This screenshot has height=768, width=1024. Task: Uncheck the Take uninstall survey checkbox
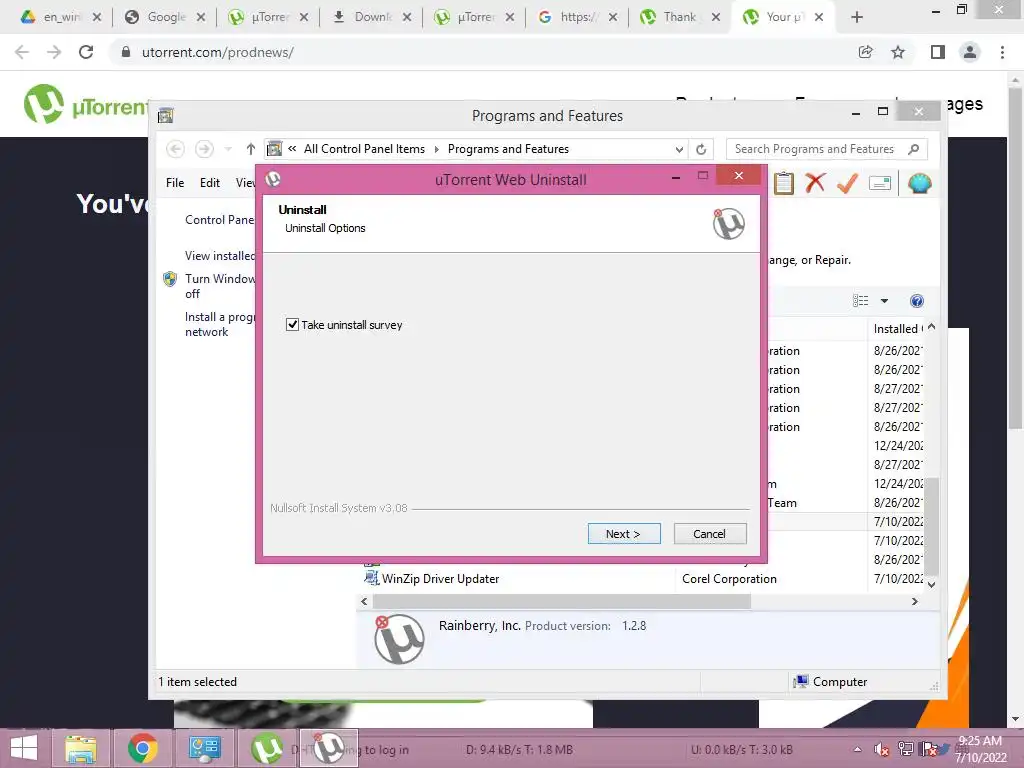click(x=292, y=325)
